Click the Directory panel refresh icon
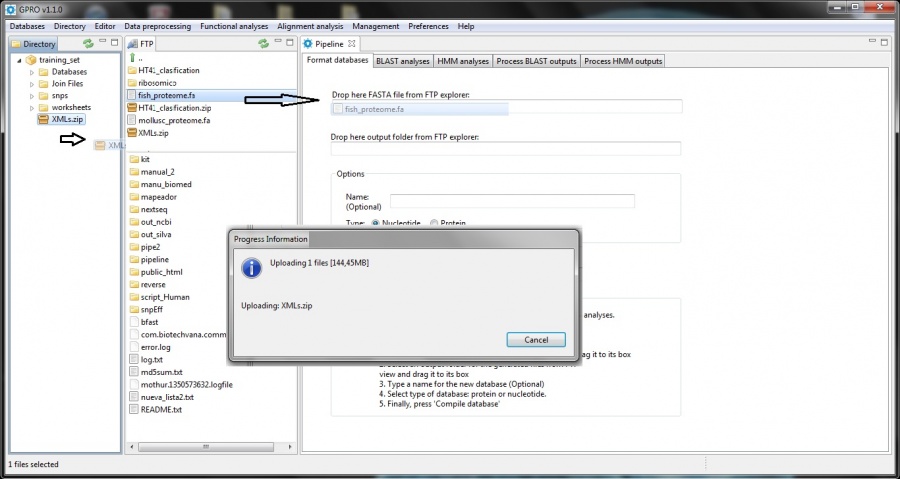 point(88,44)
